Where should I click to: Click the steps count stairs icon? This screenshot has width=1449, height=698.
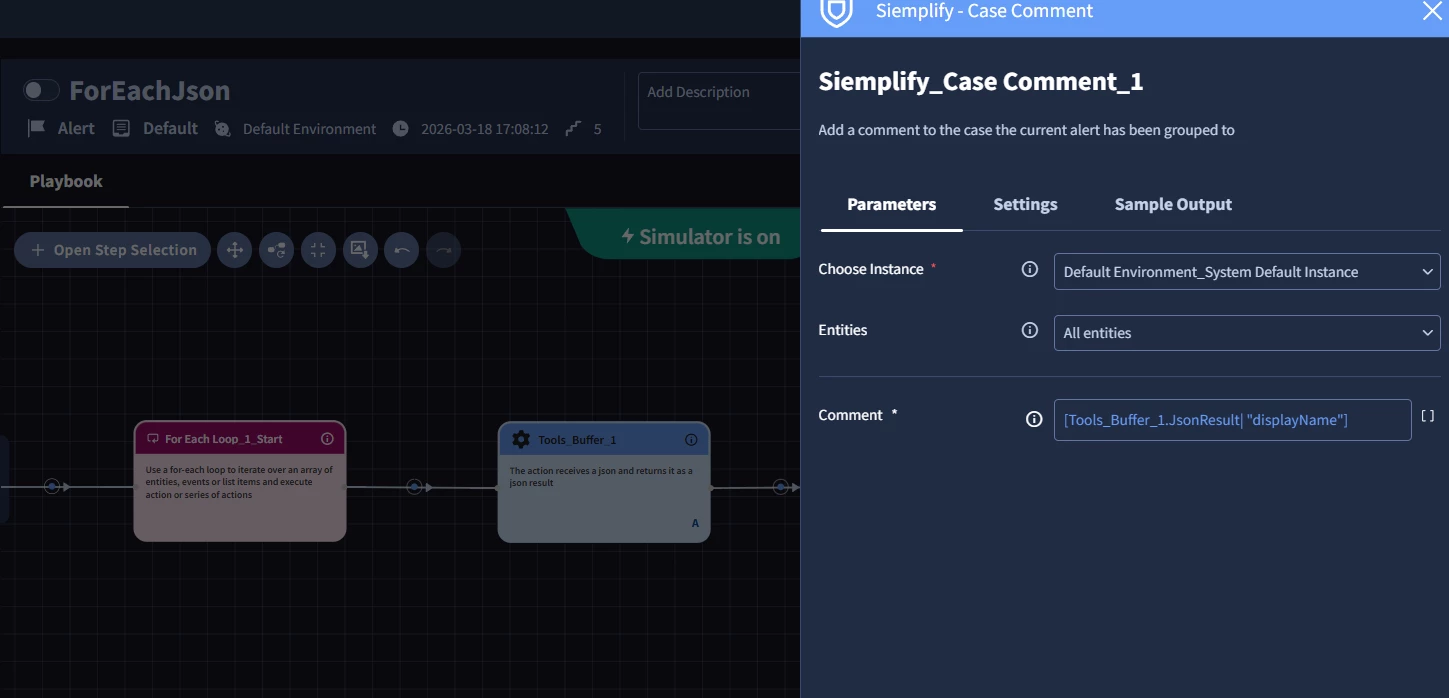pos(573,129)
